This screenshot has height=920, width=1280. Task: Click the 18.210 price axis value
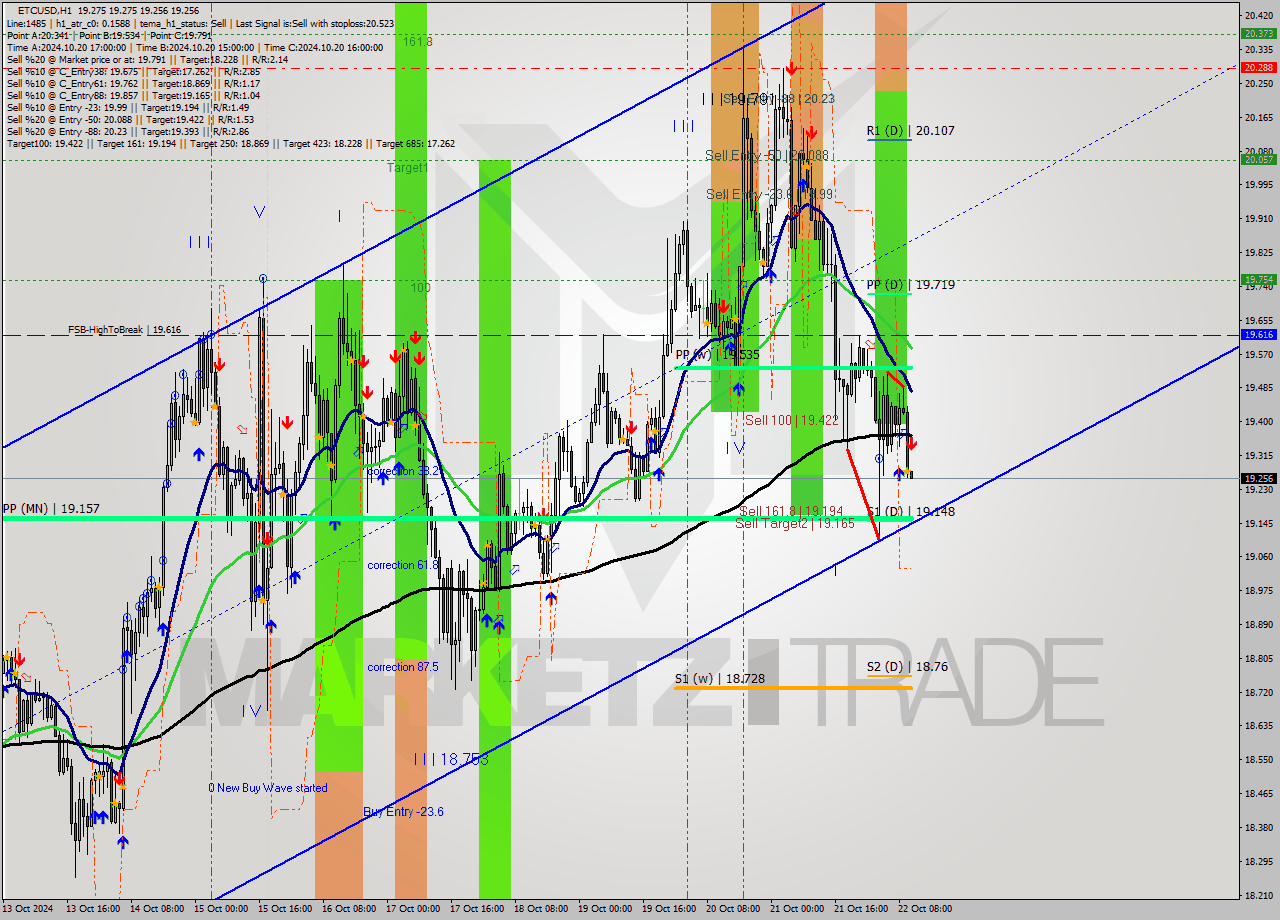tap(1258, 895)
